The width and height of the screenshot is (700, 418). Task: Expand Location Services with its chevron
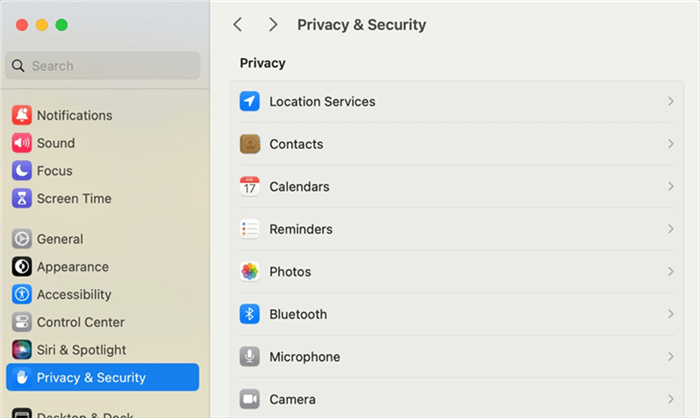point(671,102)
